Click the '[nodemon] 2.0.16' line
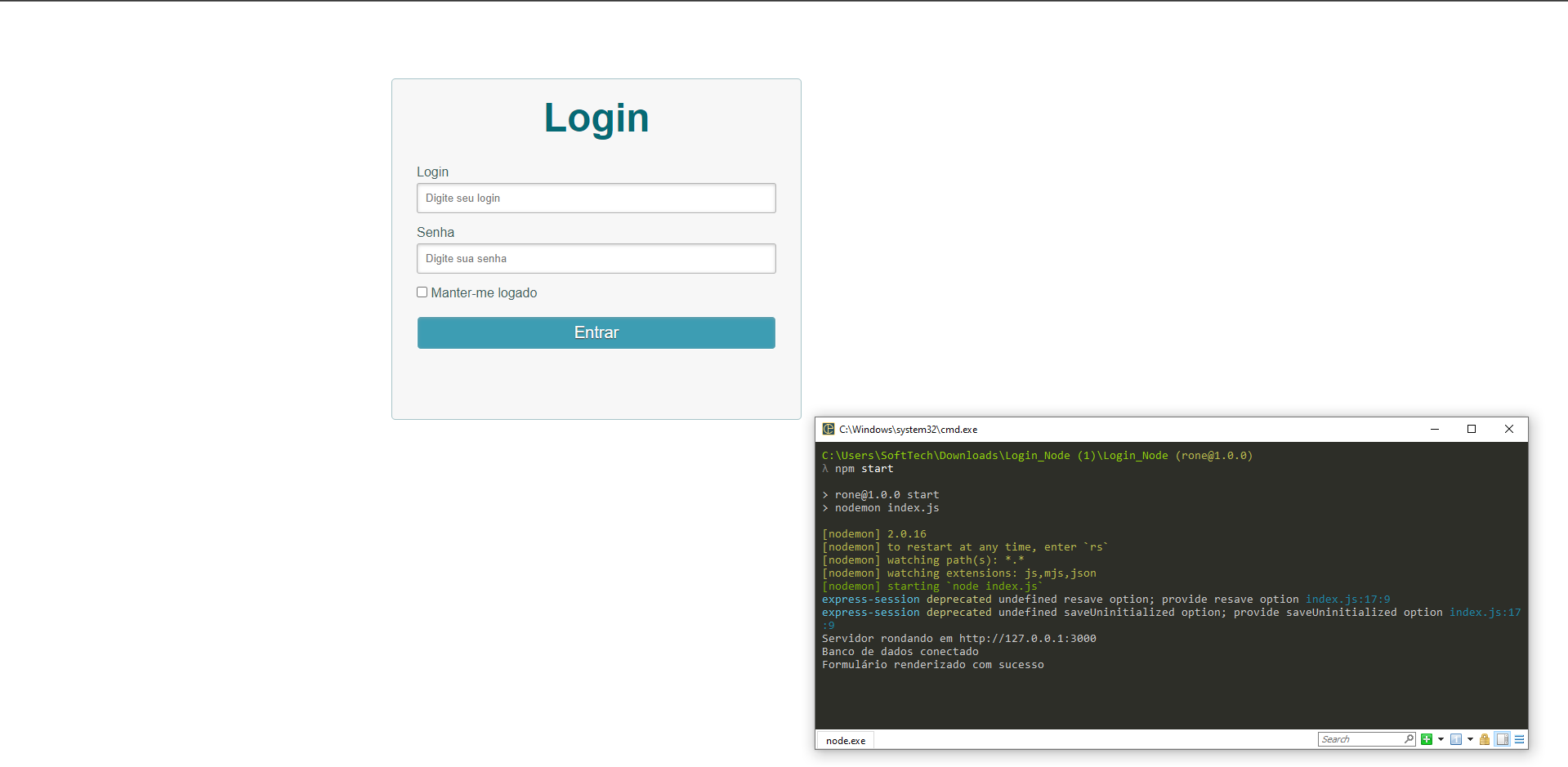 click(873, 533)
